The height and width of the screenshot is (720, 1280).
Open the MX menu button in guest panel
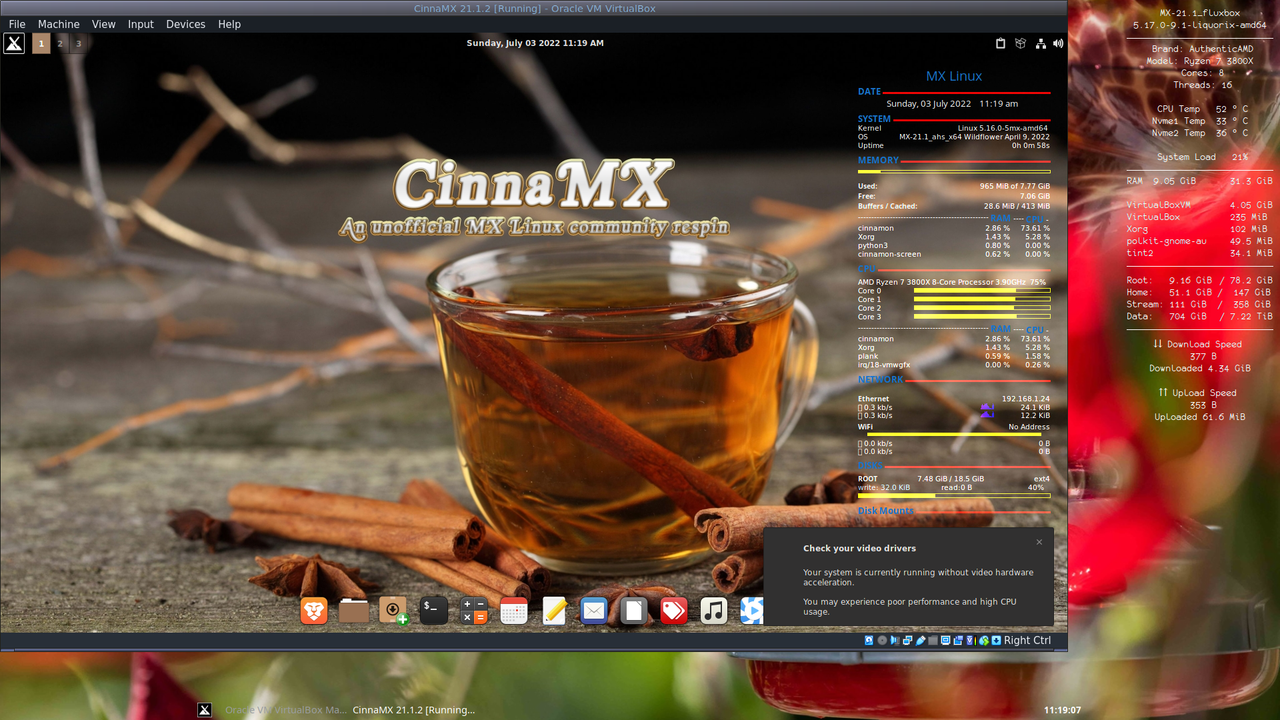pyautogui.click(x=14, y=43)
